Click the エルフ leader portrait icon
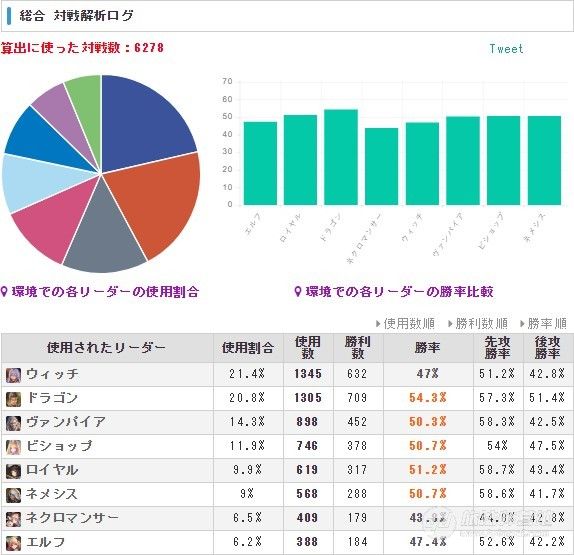The image size is (574, 555). [13, 543]
